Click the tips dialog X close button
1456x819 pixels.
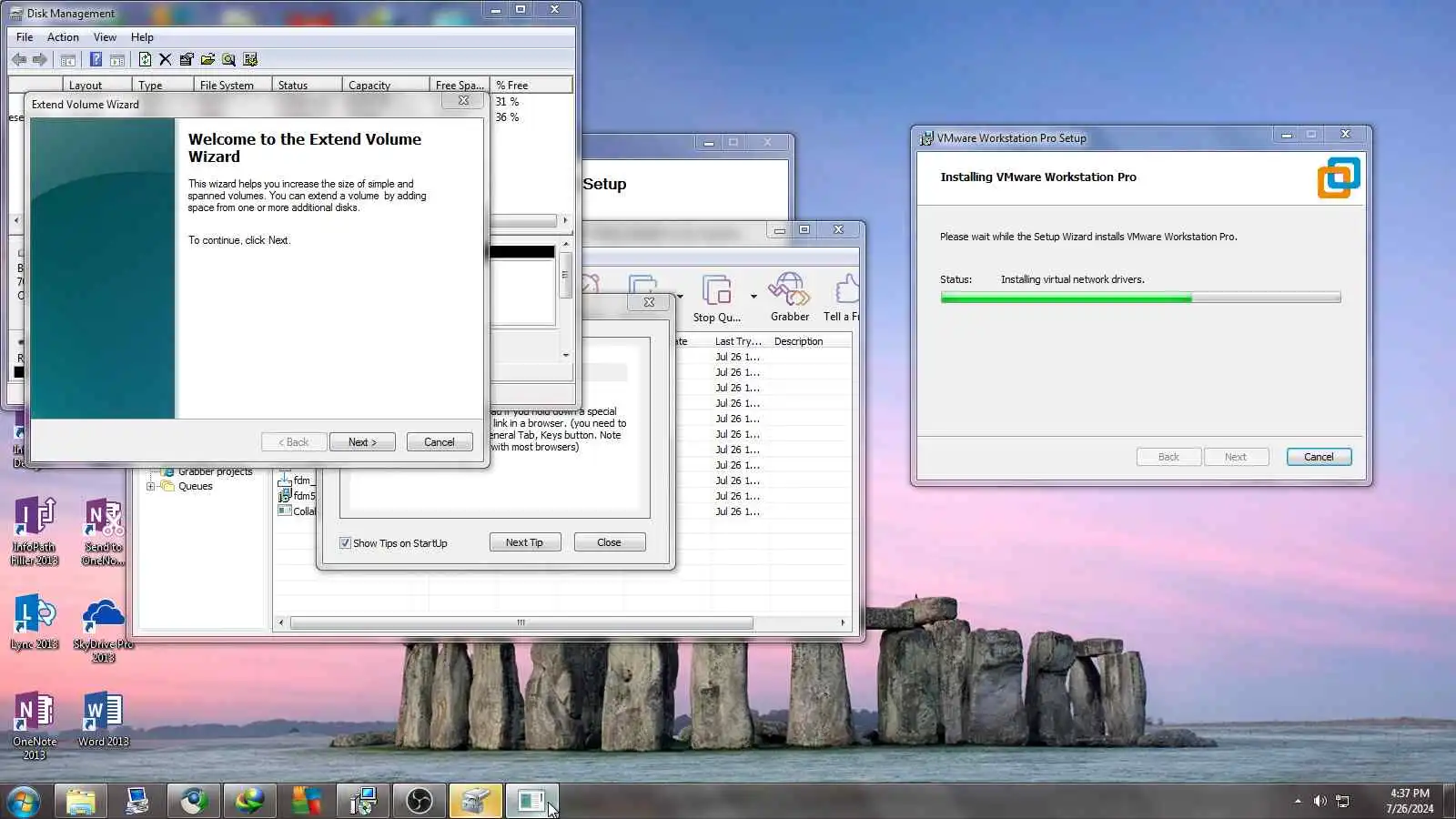point(649,302)
